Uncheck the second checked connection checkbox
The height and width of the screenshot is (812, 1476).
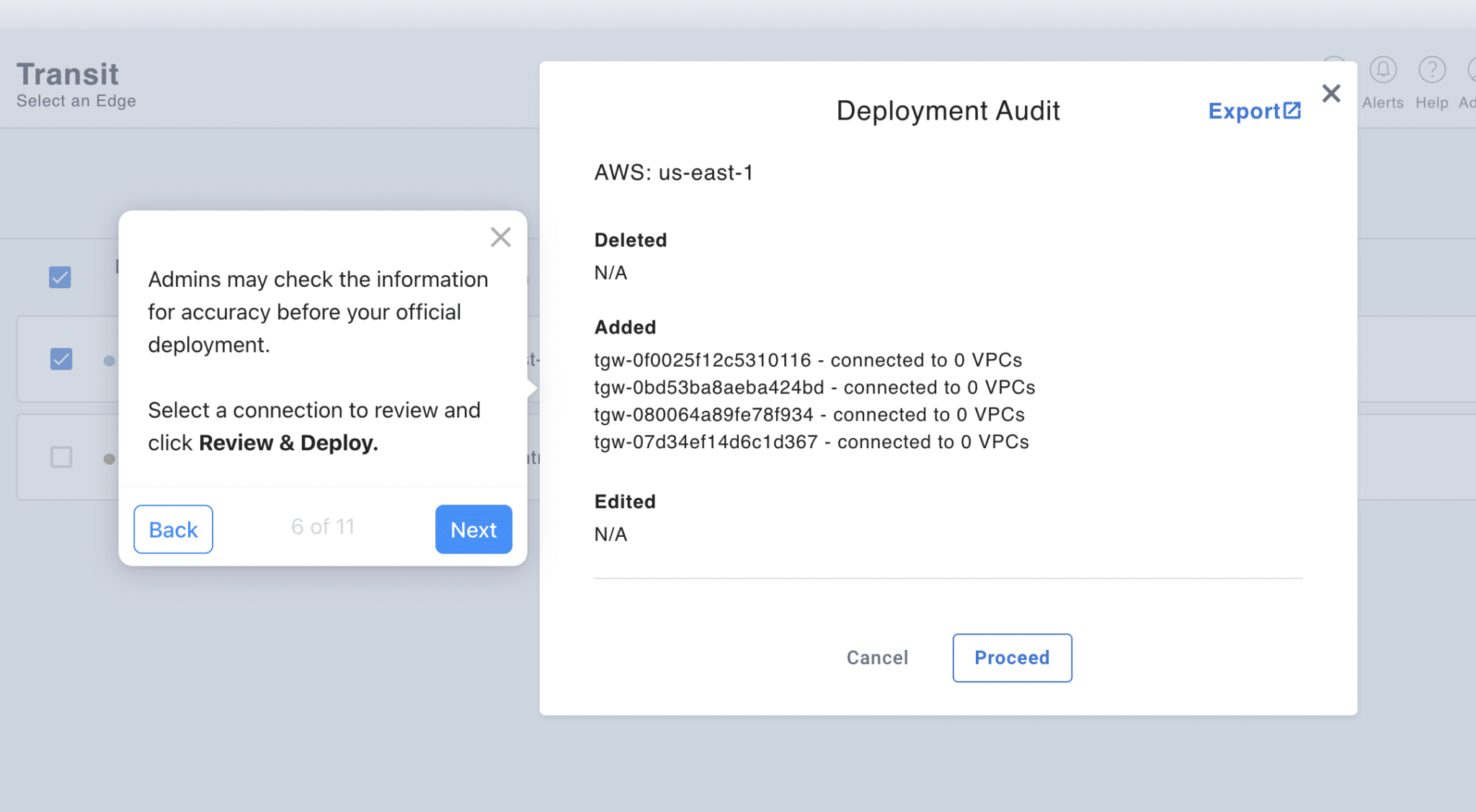61,359
